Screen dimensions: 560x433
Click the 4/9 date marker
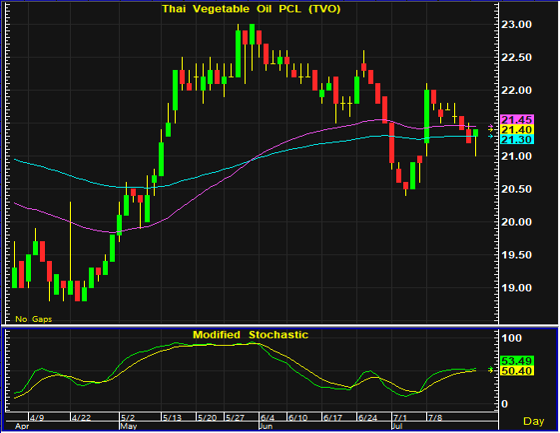[37, 418]
